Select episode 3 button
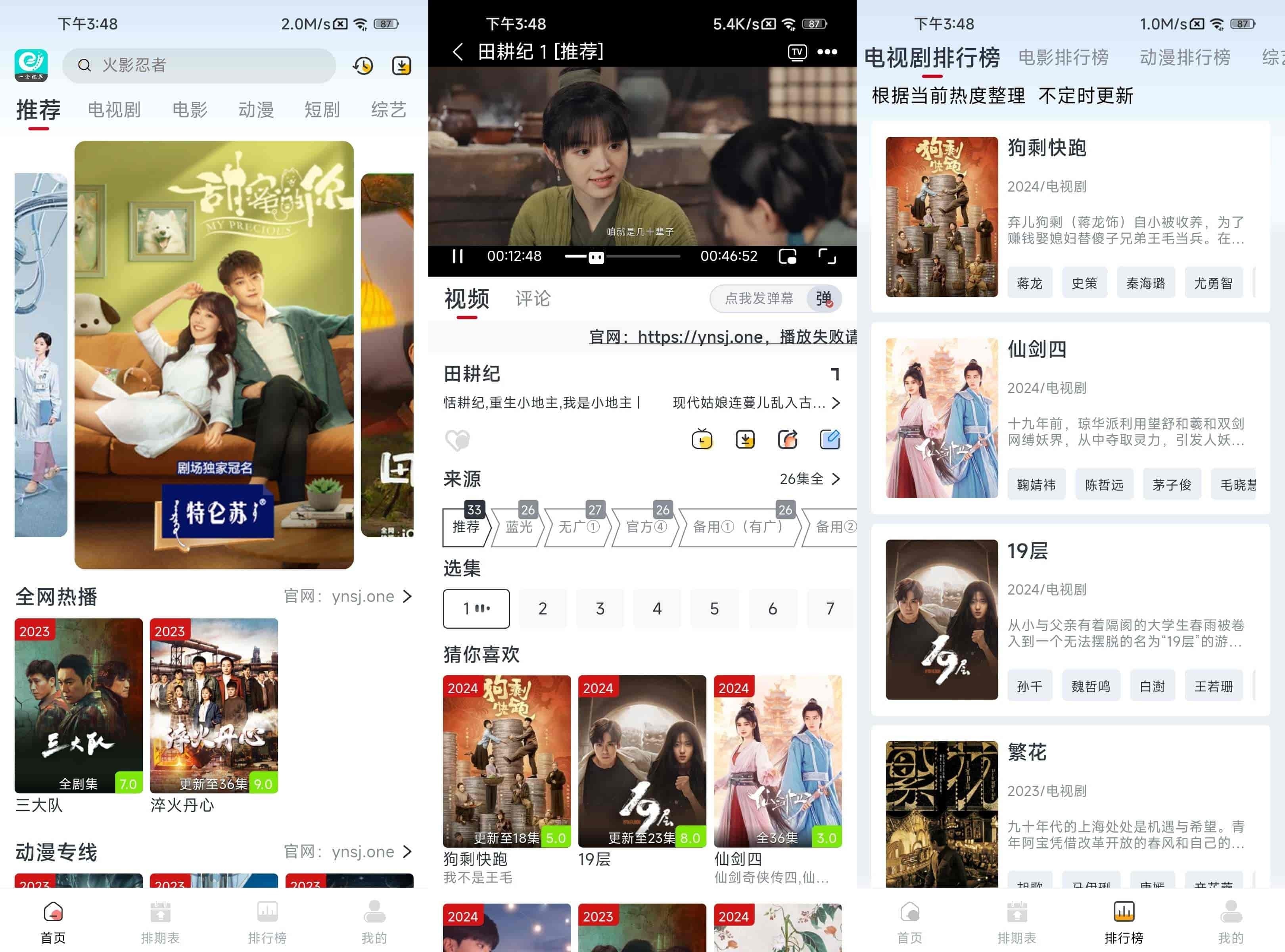The height and width of the screenshot is (952, 1285). (x=600, y=608)
